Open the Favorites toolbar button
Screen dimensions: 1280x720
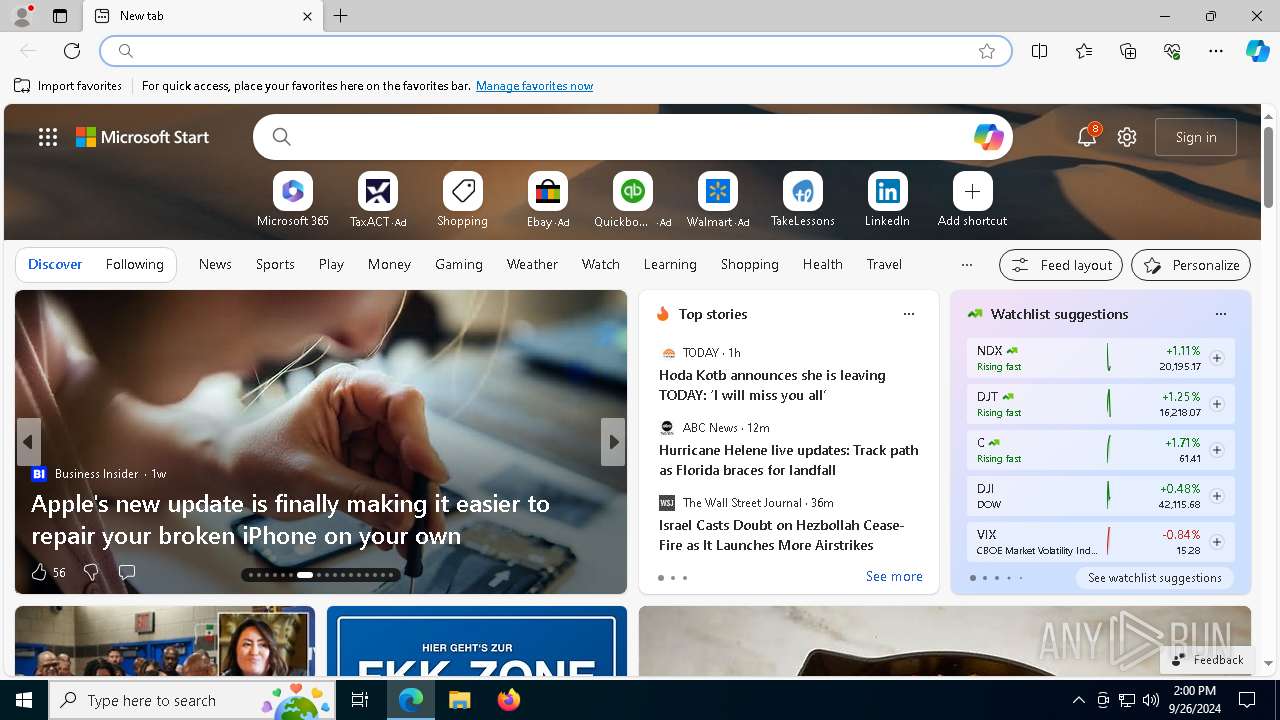point(1084,51)
